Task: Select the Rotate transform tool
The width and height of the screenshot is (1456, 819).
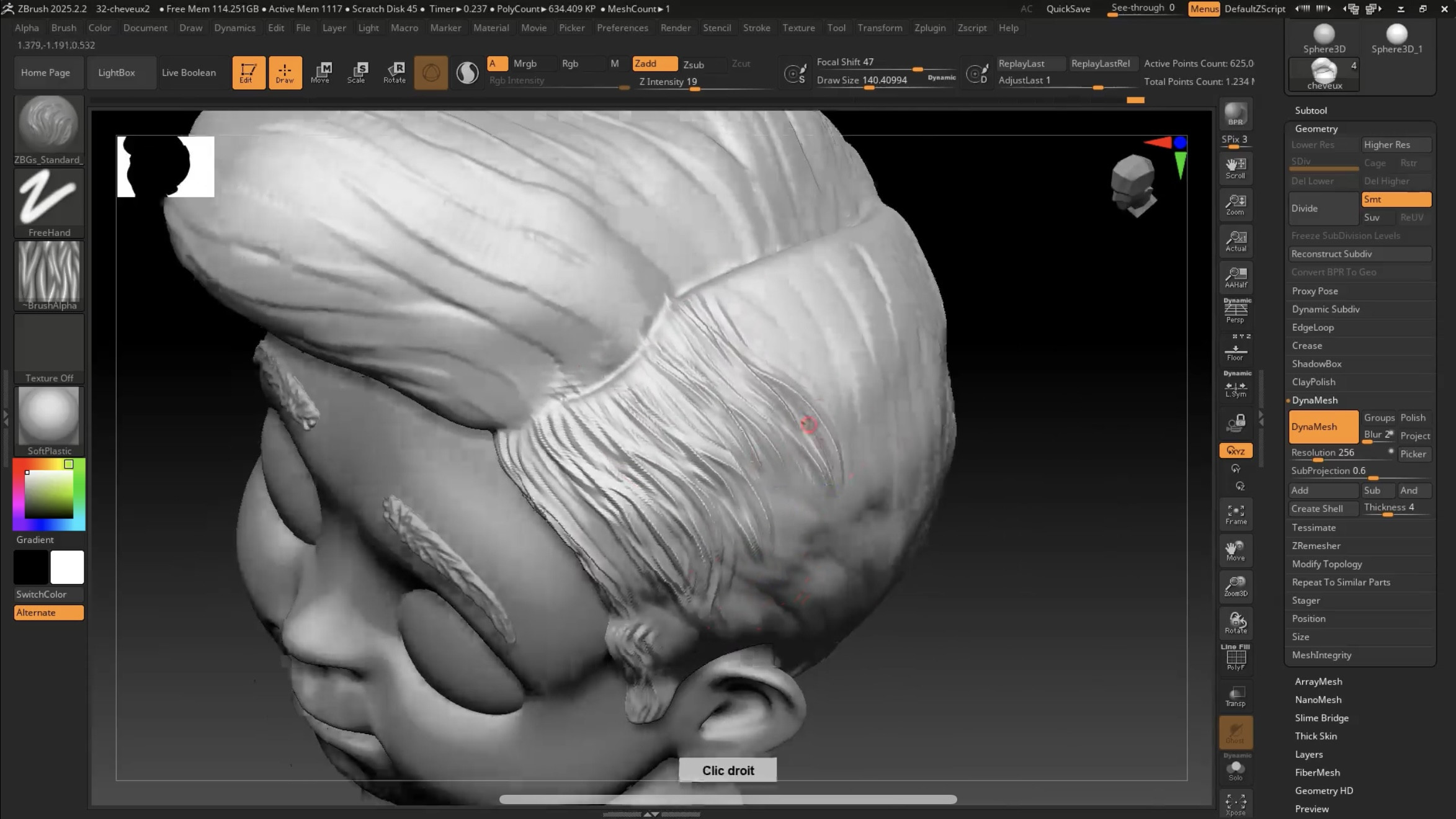Action: click(395, 72)
